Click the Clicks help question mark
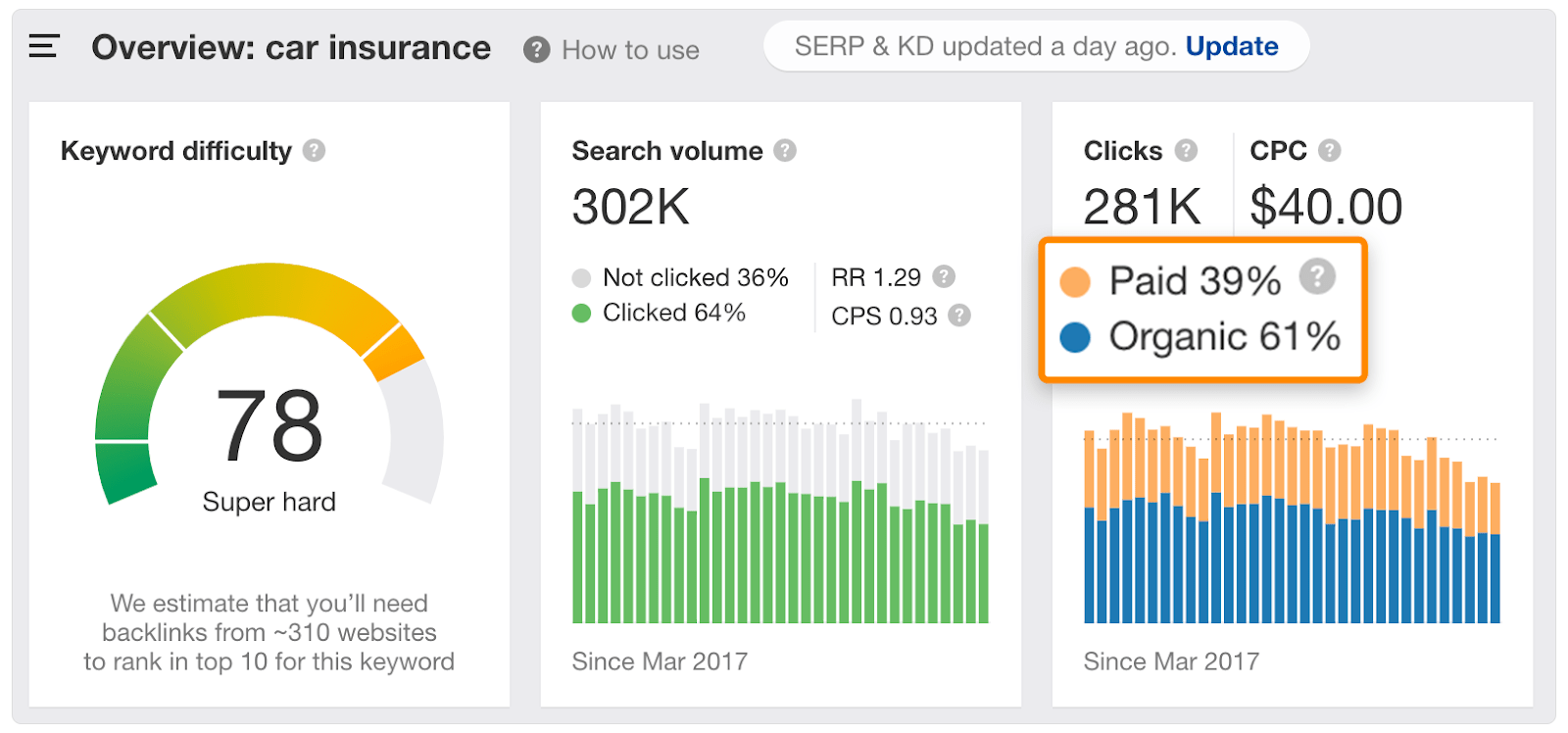1568x733 pixels. pos(1186,150)
